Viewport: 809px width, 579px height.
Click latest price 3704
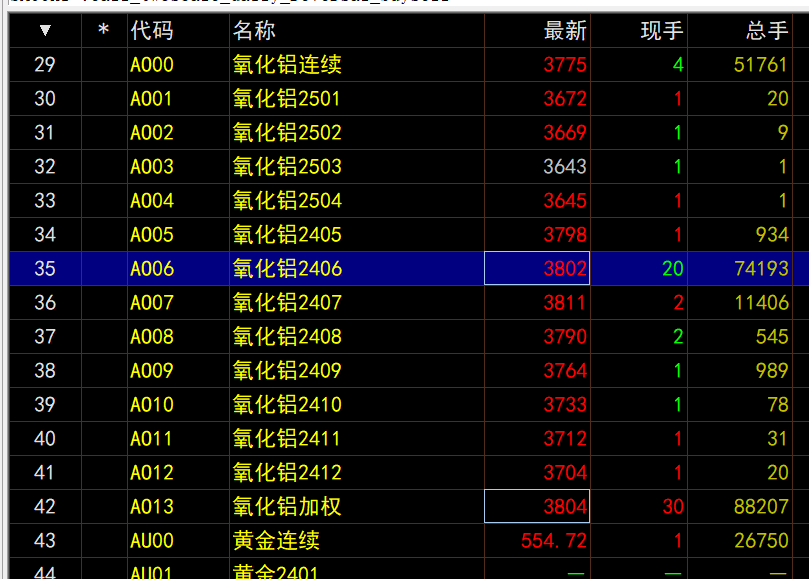tap(565, 473)
